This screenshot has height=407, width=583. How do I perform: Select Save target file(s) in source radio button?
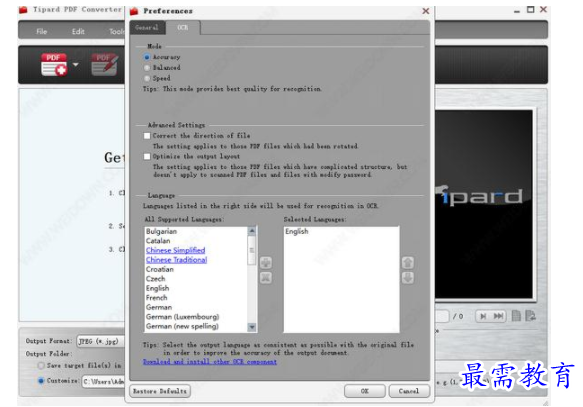[41, 365]
